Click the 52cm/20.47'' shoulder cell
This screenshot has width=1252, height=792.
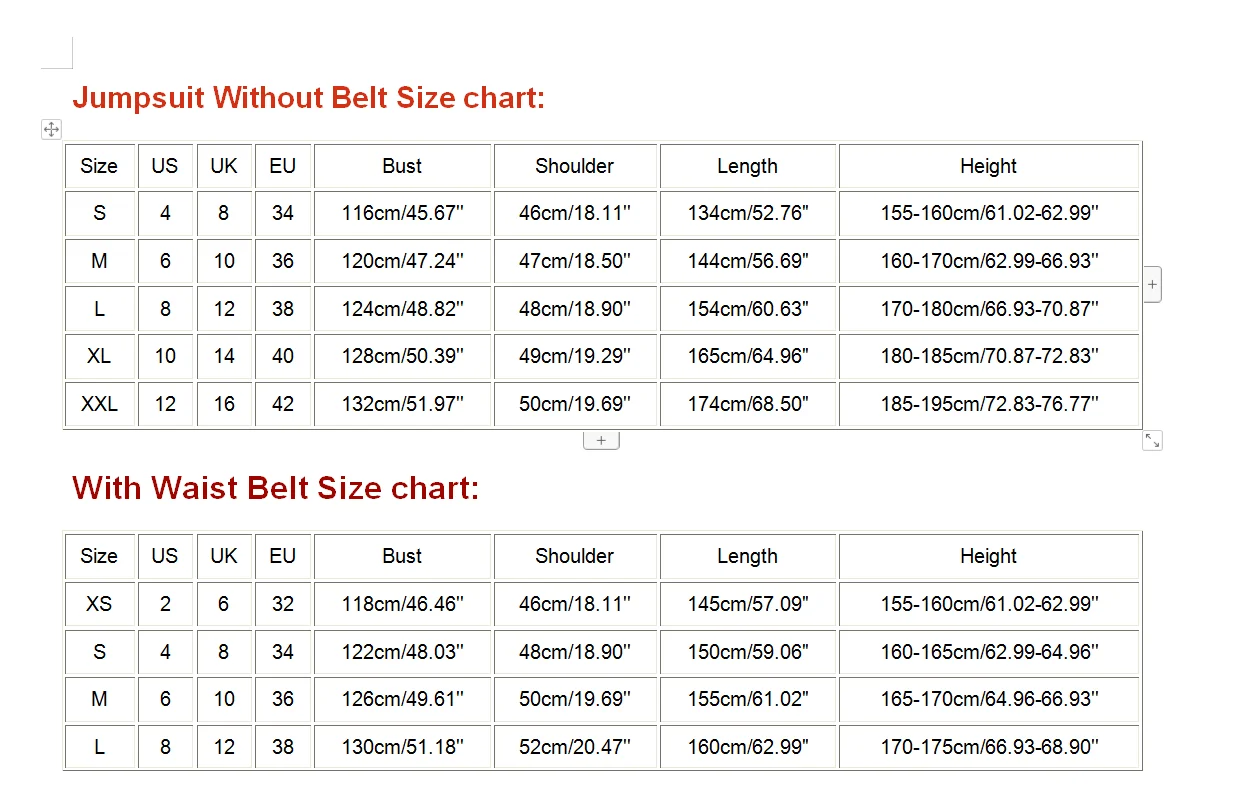(574, 747)
